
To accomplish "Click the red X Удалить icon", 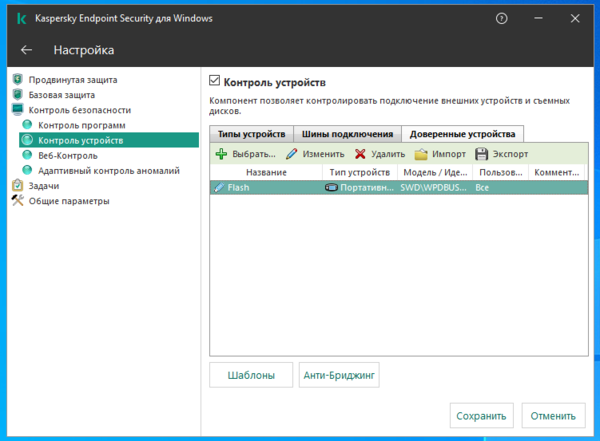I will [x=360, y=154].
